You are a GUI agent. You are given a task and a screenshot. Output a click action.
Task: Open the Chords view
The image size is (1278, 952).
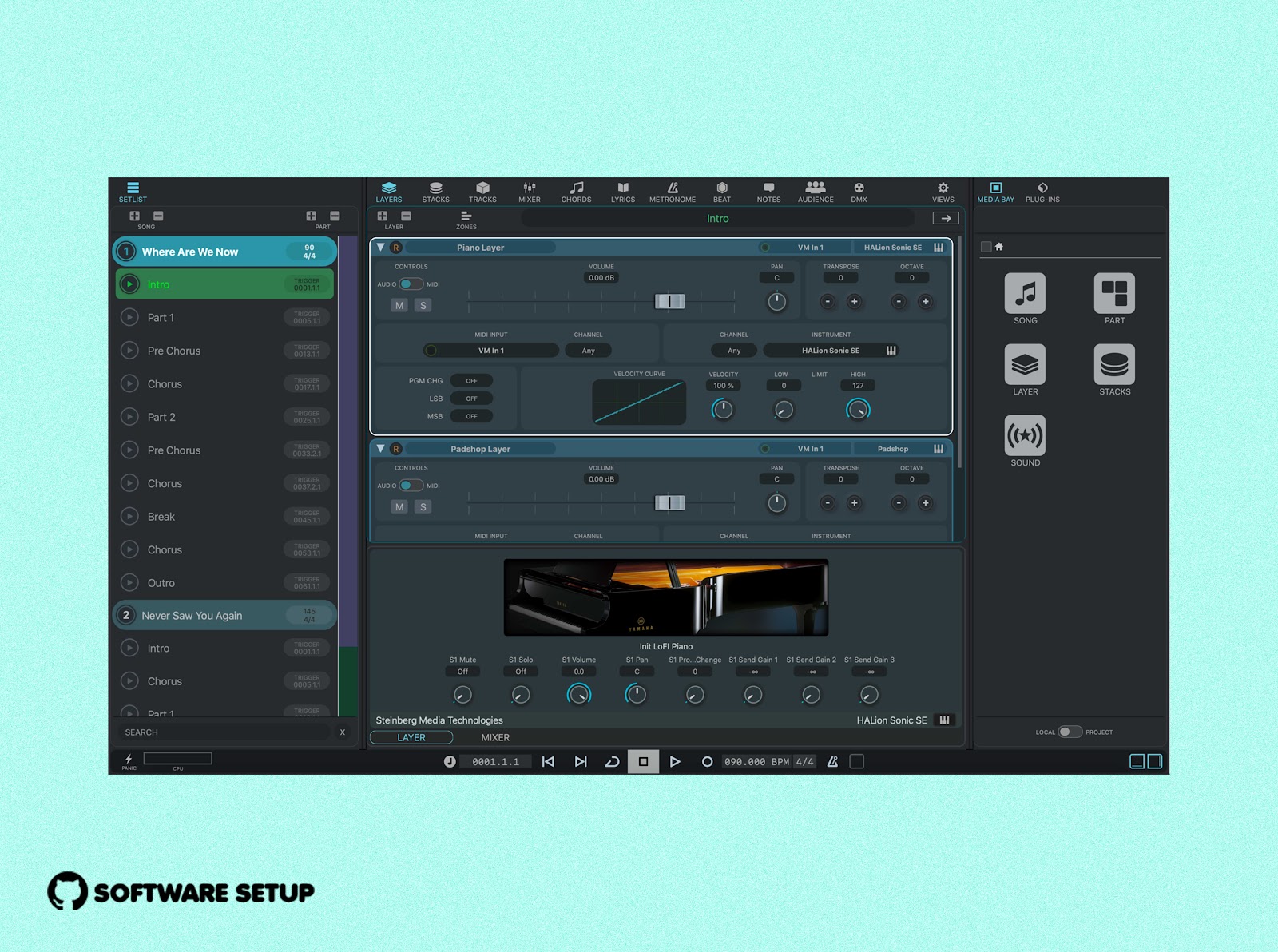[x=576, y=192]
